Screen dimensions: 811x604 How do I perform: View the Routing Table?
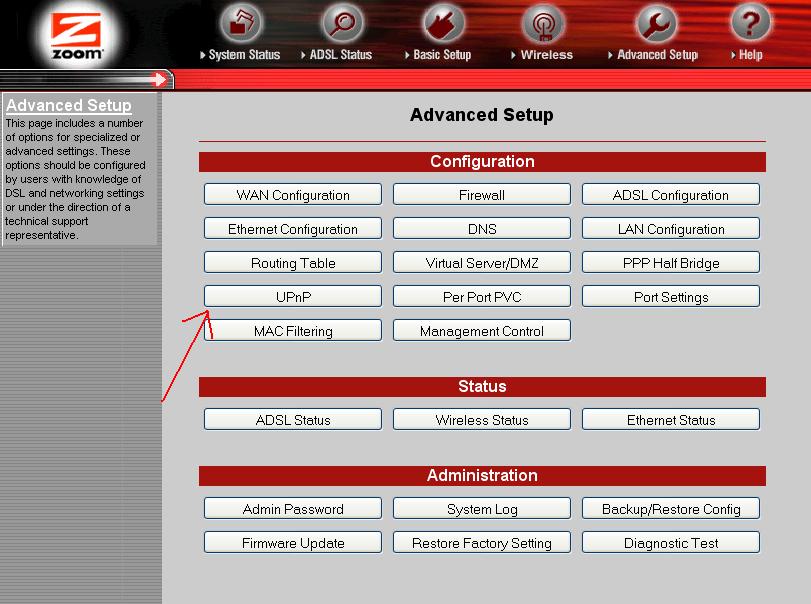pos(293,263)
